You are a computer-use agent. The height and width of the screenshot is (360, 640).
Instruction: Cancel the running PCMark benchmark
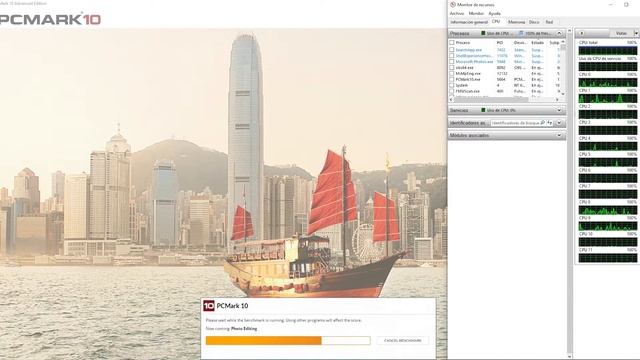tap(402, 340)
